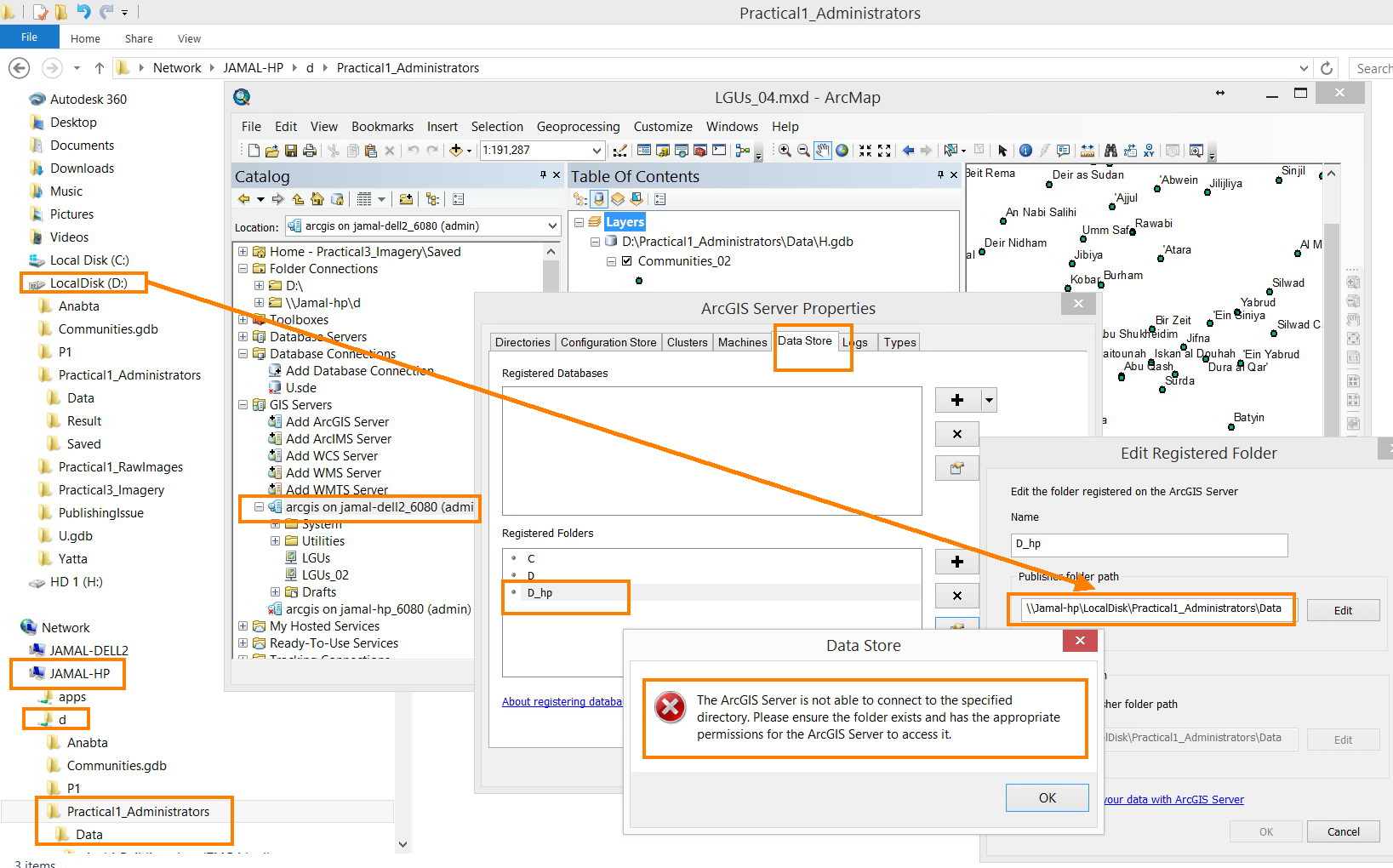Screen dimensions: 1393x868
Task: Click the Explorer Up arrow navigation icon
Action: (100, 68)
